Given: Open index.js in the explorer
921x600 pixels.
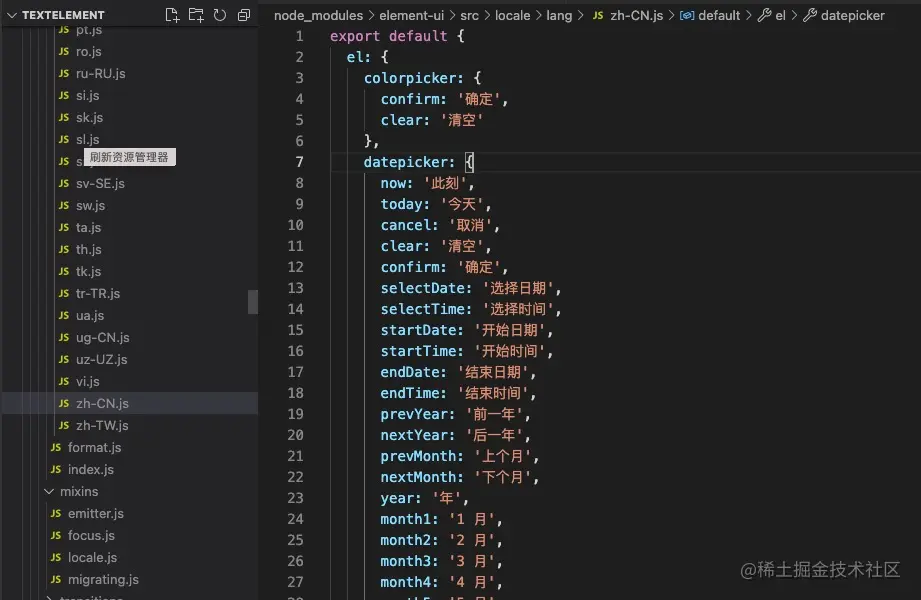Looking at the screenshot, I should 90,470.
